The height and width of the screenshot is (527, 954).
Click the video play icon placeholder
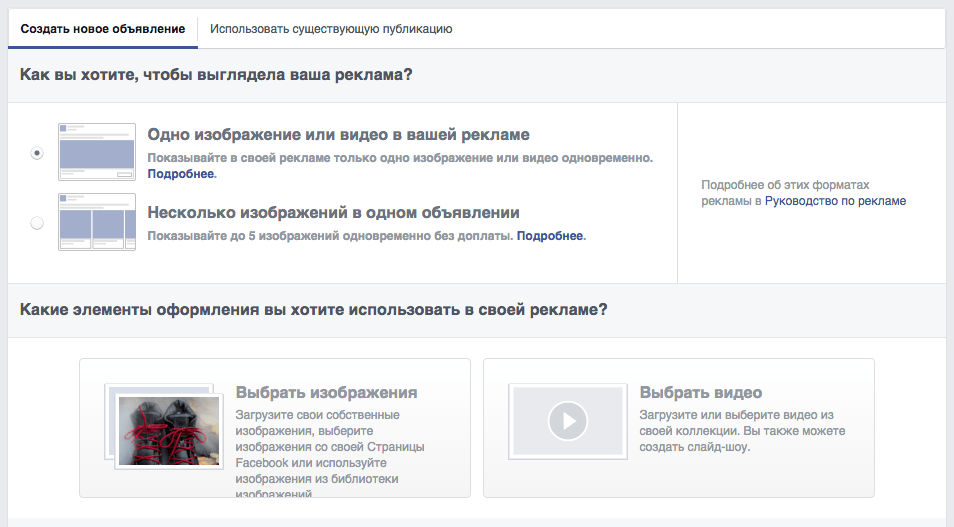[x=568, y=421]
